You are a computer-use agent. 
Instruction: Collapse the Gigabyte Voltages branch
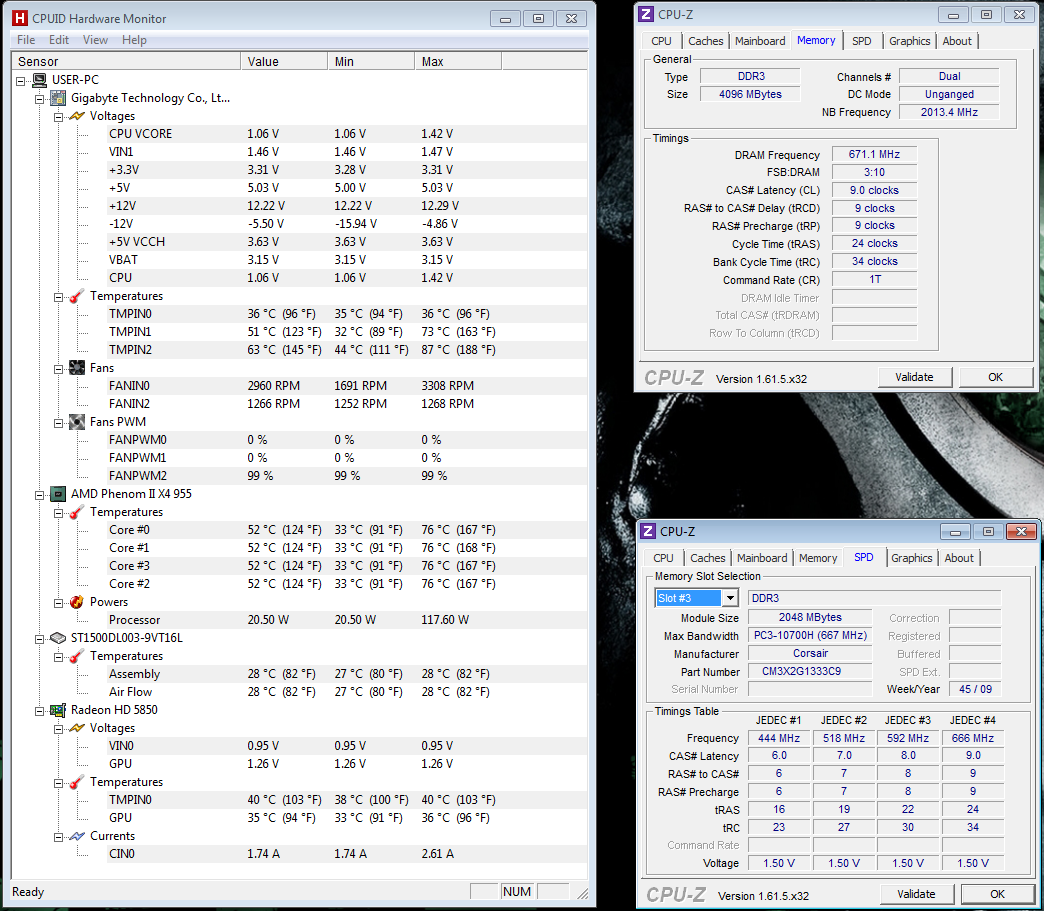(x=59, y=117)
